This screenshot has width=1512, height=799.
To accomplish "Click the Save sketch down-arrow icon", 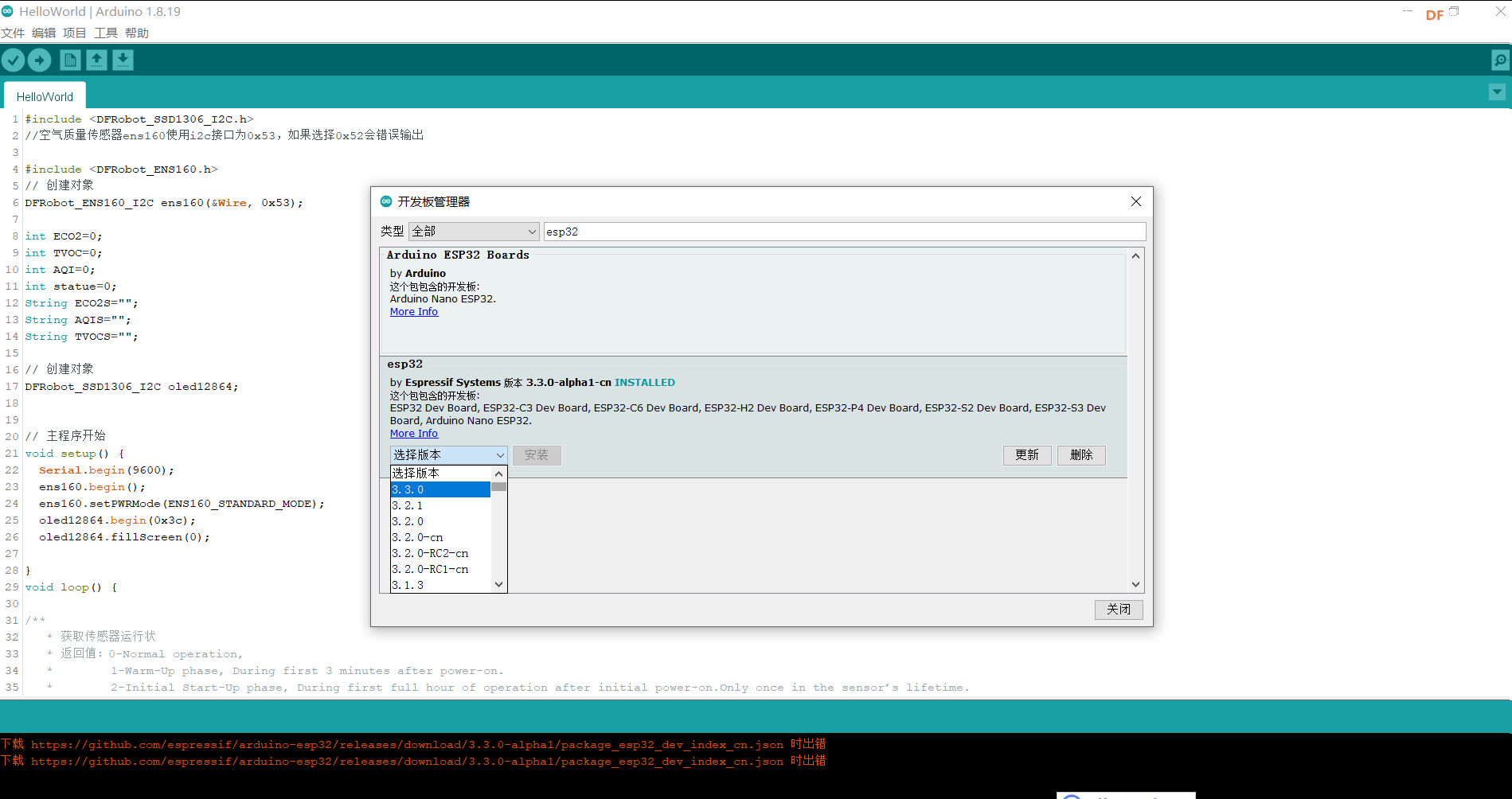I will point(123,60).
